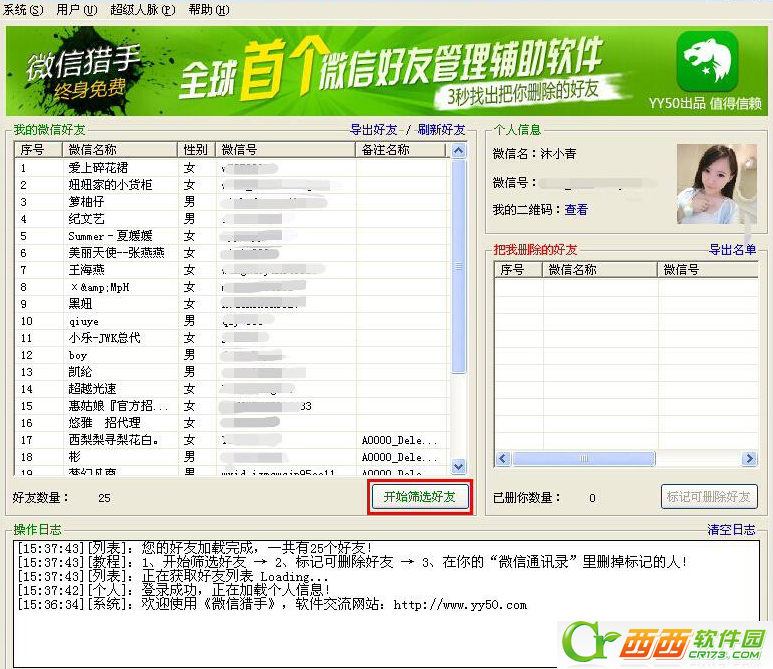Select friend row 箩柚仔
The height and width of the screenshot is (669, 773).
232,202
